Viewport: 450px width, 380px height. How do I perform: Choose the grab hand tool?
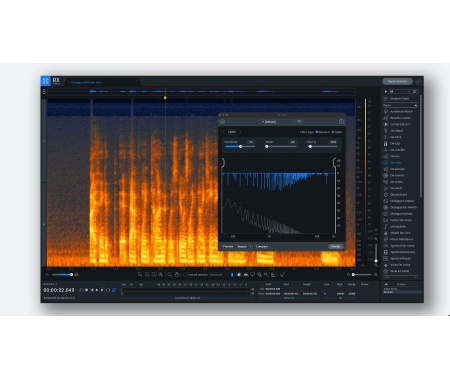[x=177, y=275]
